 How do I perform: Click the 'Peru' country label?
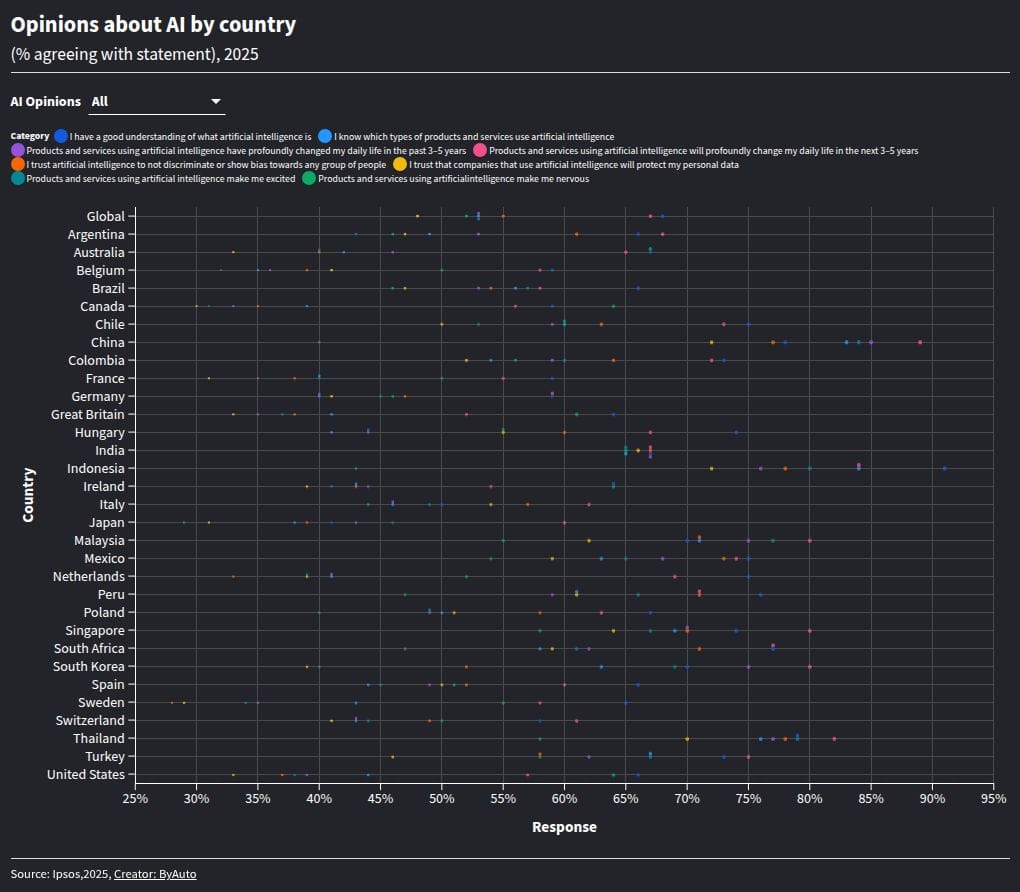111,594
